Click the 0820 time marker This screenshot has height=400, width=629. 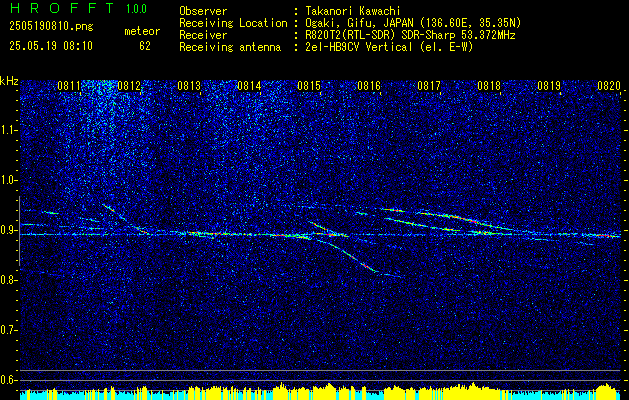(609, 86)
